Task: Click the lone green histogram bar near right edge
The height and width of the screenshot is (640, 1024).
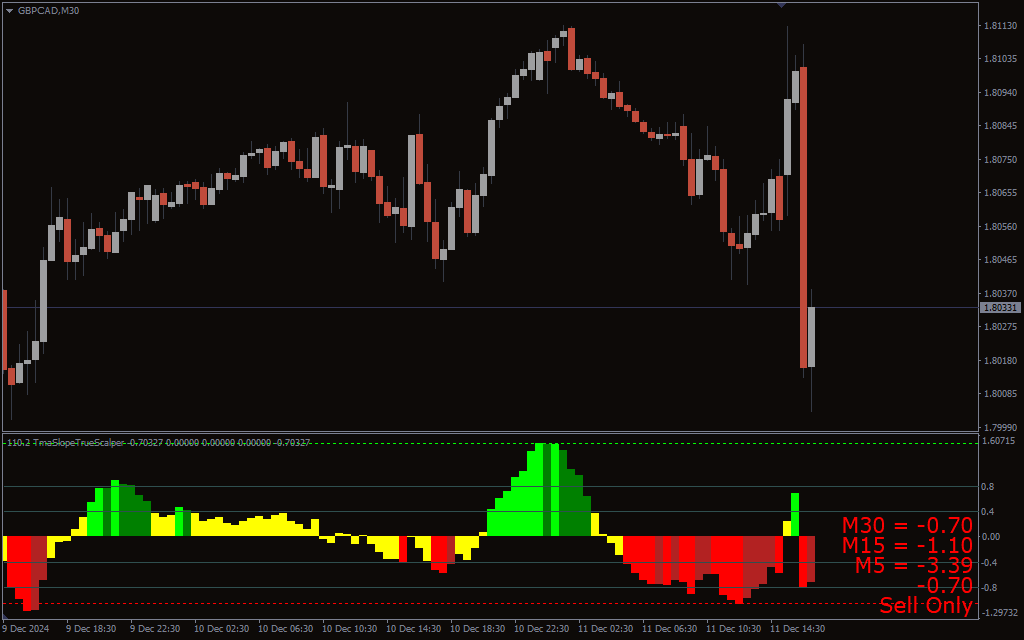Action: [795, 513]
